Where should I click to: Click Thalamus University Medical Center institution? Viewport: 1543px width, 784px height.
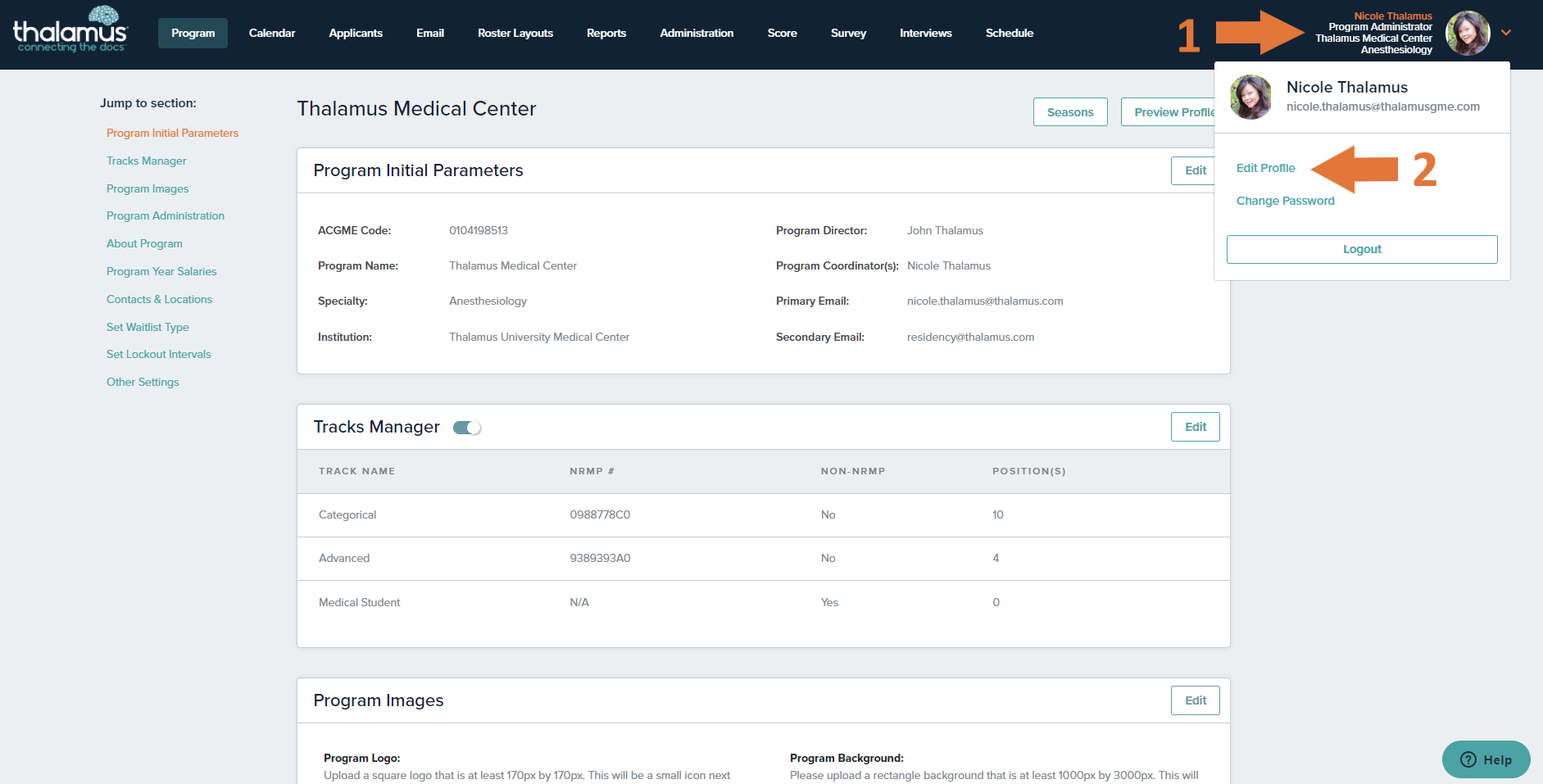pyautogui.click(x=539, y=337)
